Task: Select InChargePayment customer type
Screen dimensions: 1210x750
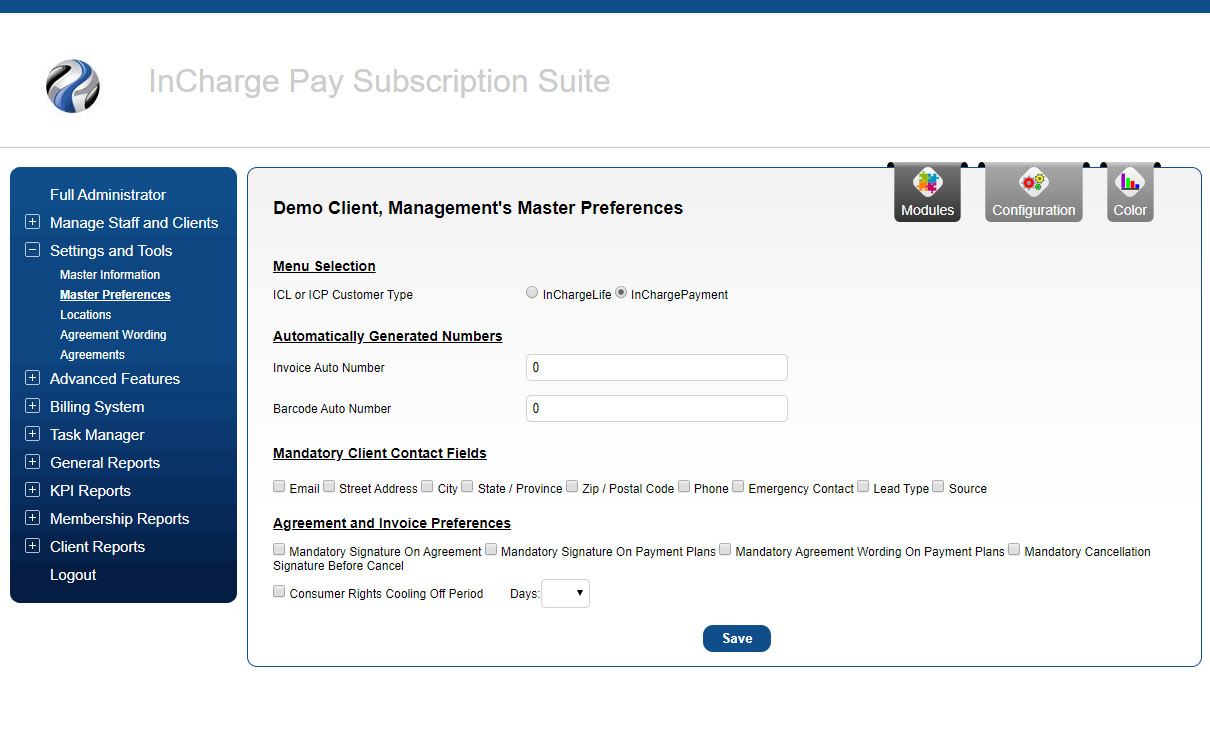Action: 621,293
